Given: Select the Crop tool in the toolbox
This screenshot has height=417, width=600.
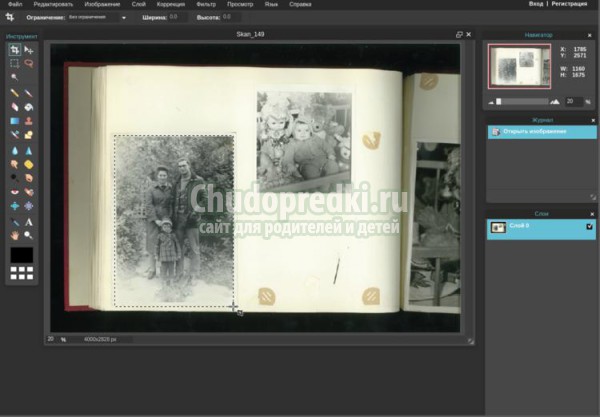Looking at the screenshot, I should point(15,50).
